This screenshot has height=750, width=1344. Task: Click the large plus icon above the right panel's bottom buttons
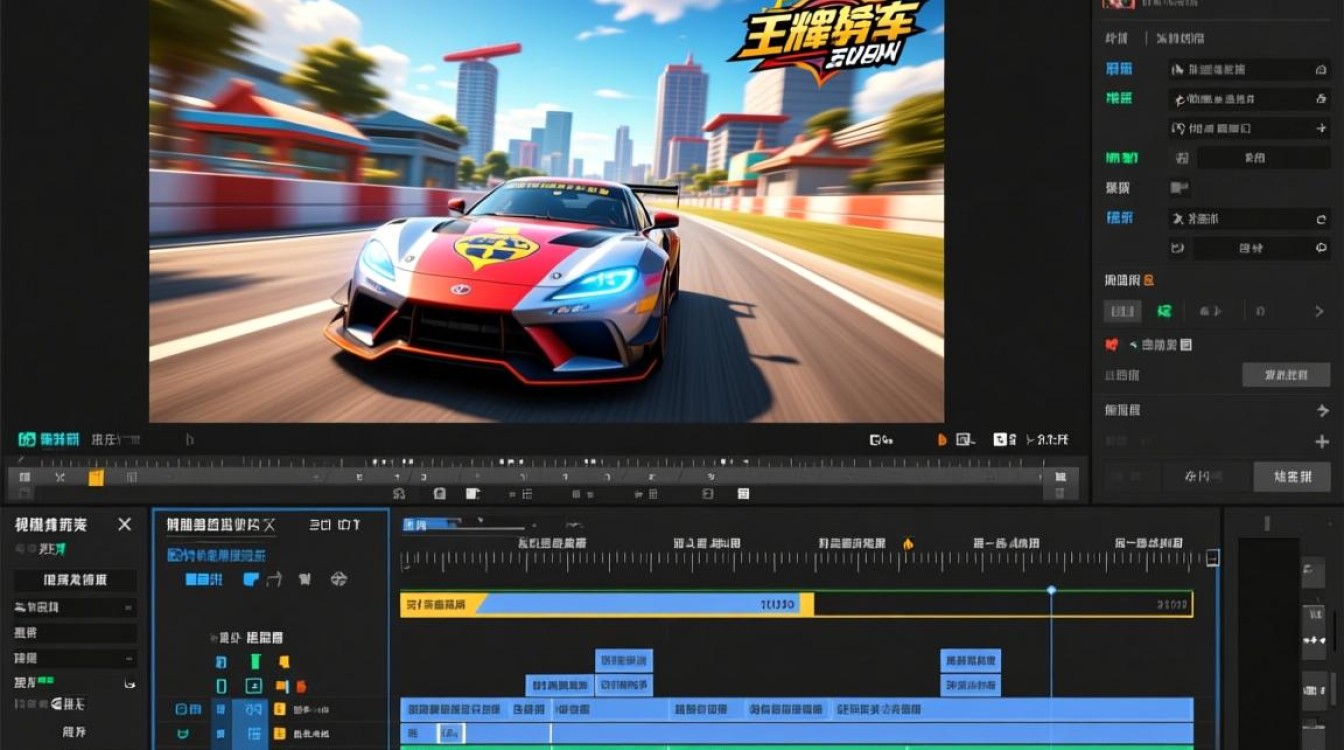tap(1322, 441)
